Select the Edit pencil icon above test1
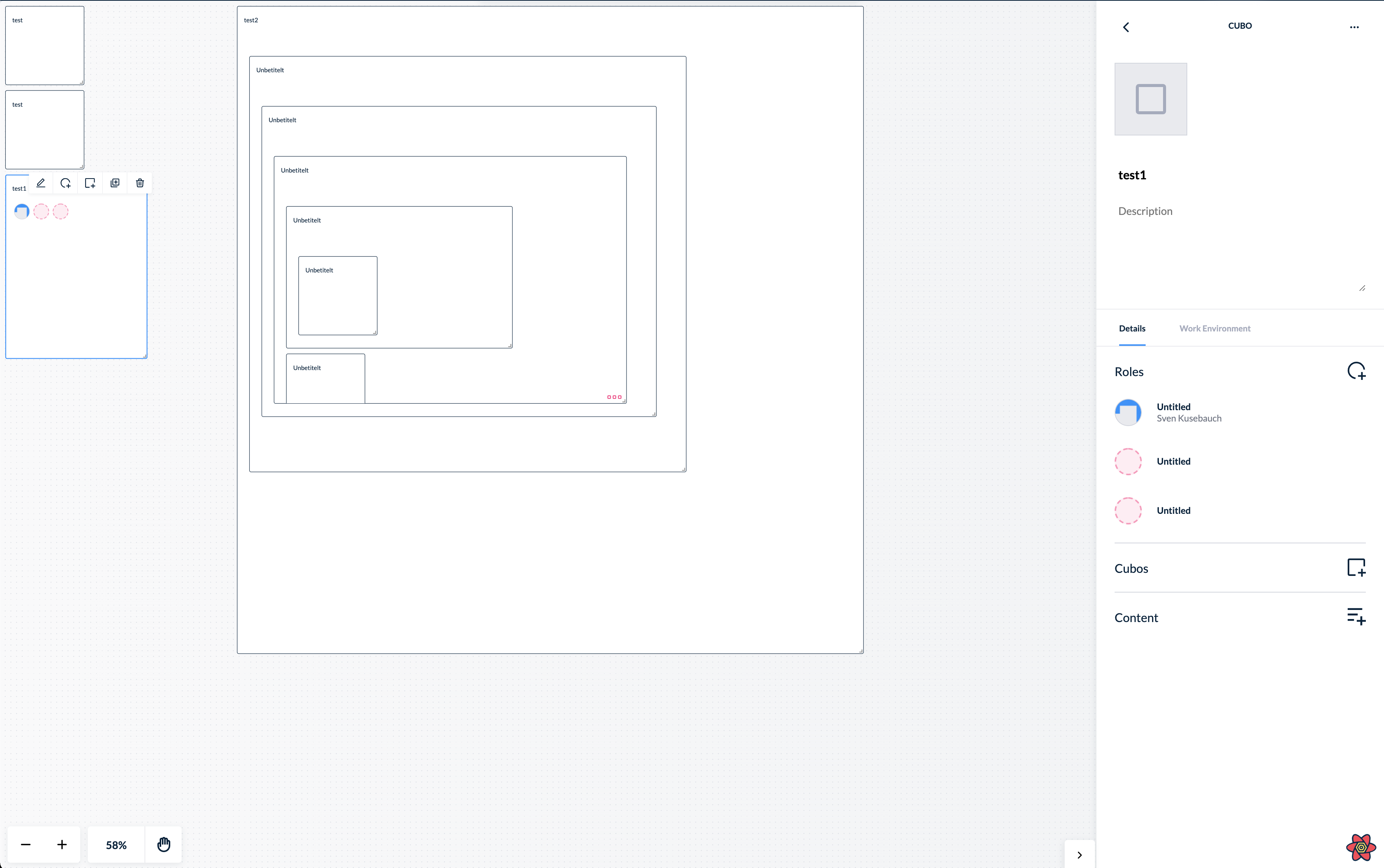The height and width of the screenshot is (868, 1384). [41, 182]
